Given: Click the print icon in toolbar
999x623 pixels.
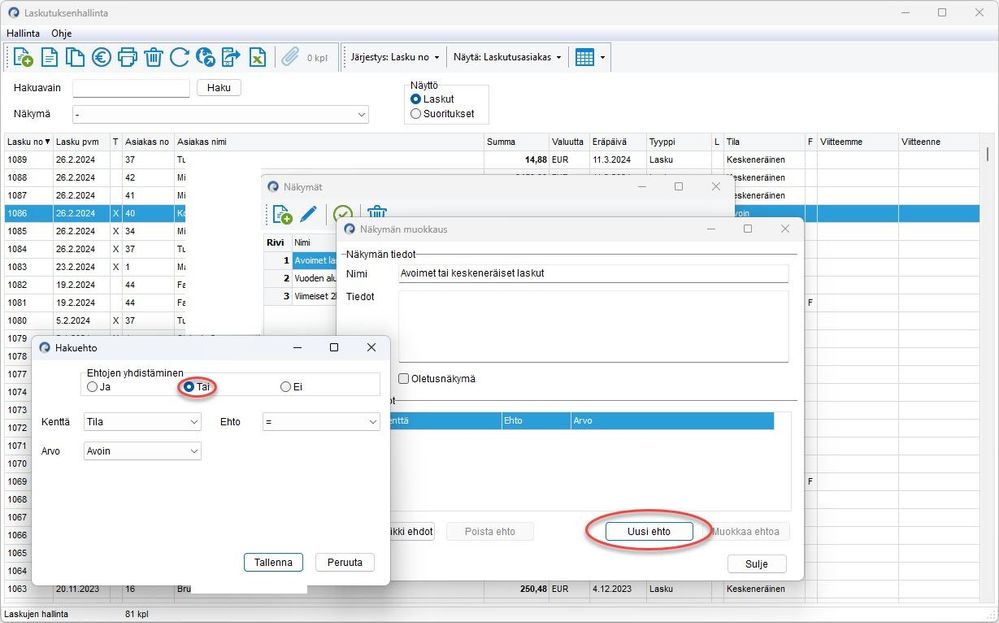Looking at the screenshot, I should pos(127,57).
